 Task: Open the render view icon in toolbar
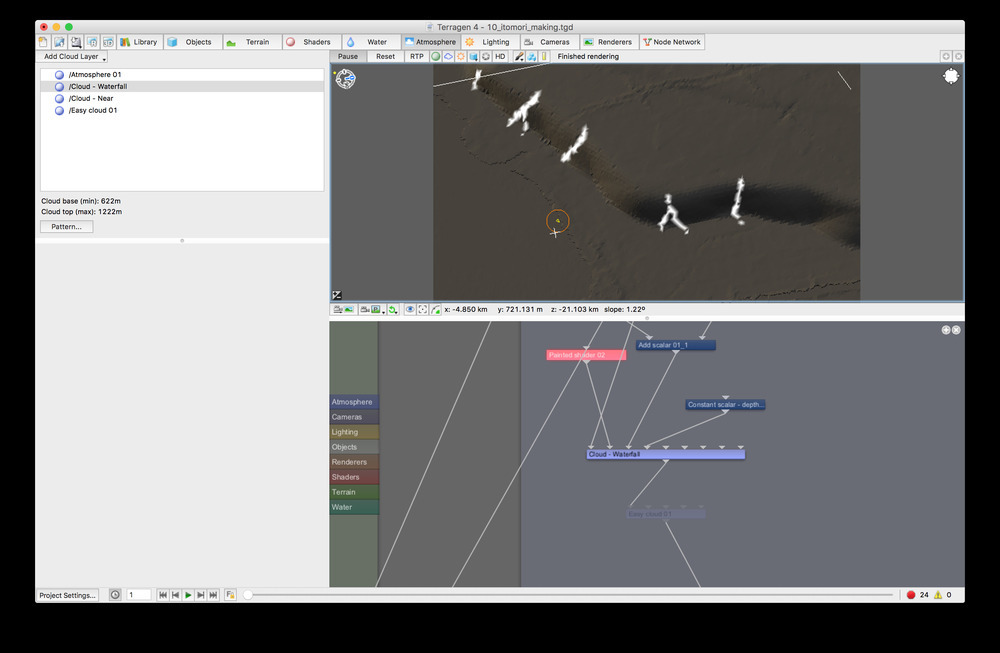pos(92,42)
